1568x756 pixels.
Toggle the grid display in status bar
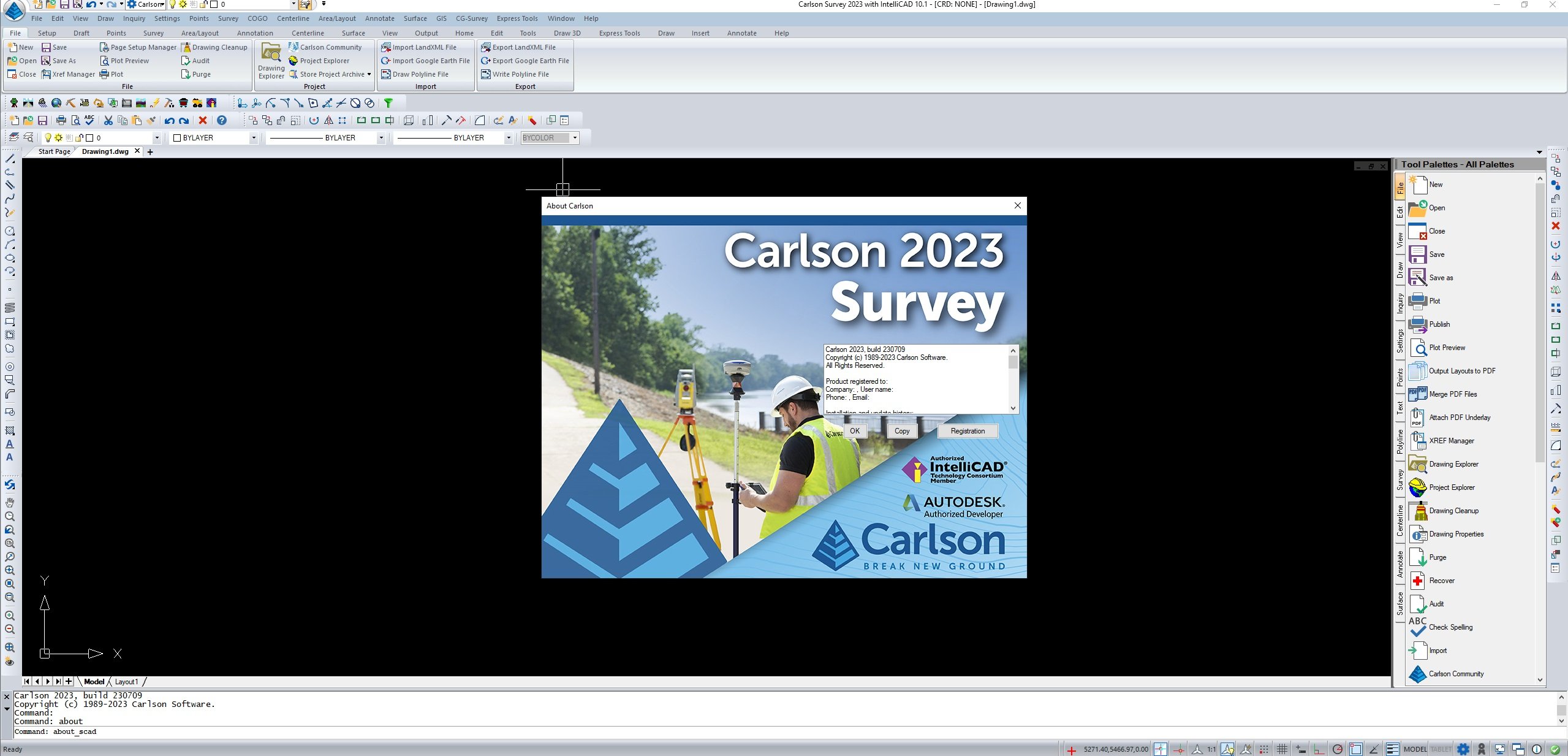pos(1282,749)
